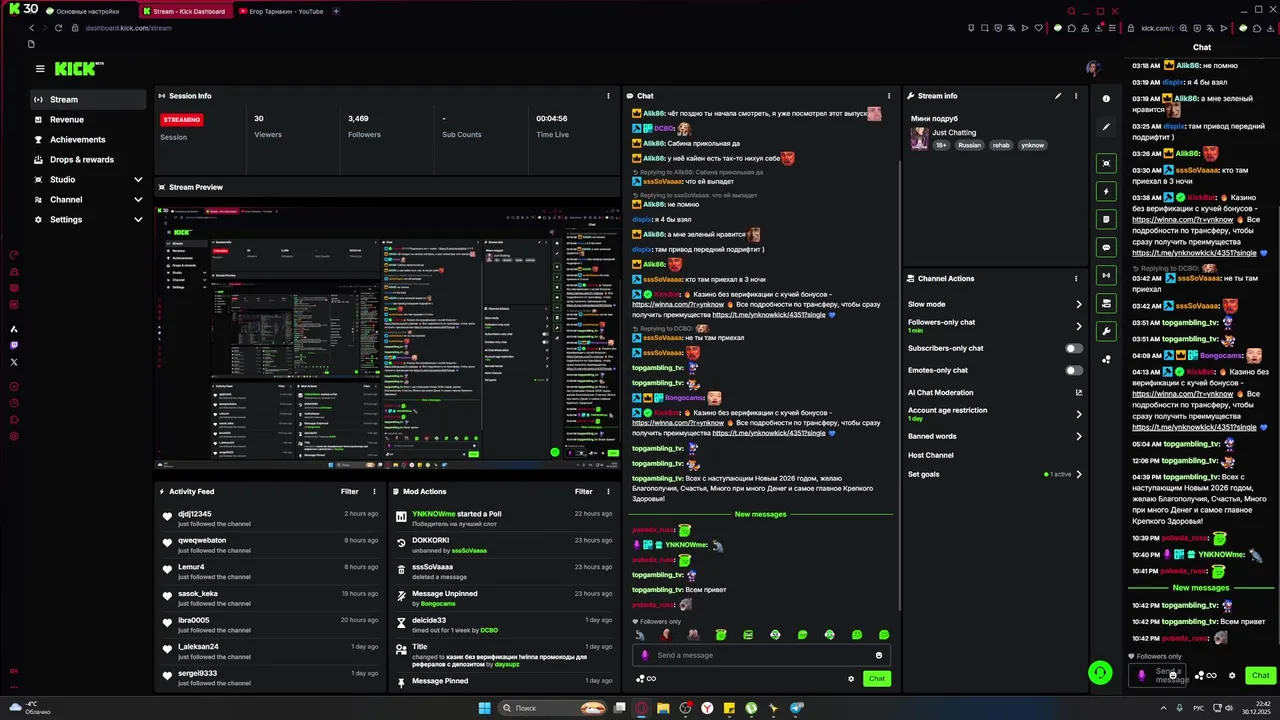
Task: Click the Just Chatting category label
Action: (x=953, y=132)
